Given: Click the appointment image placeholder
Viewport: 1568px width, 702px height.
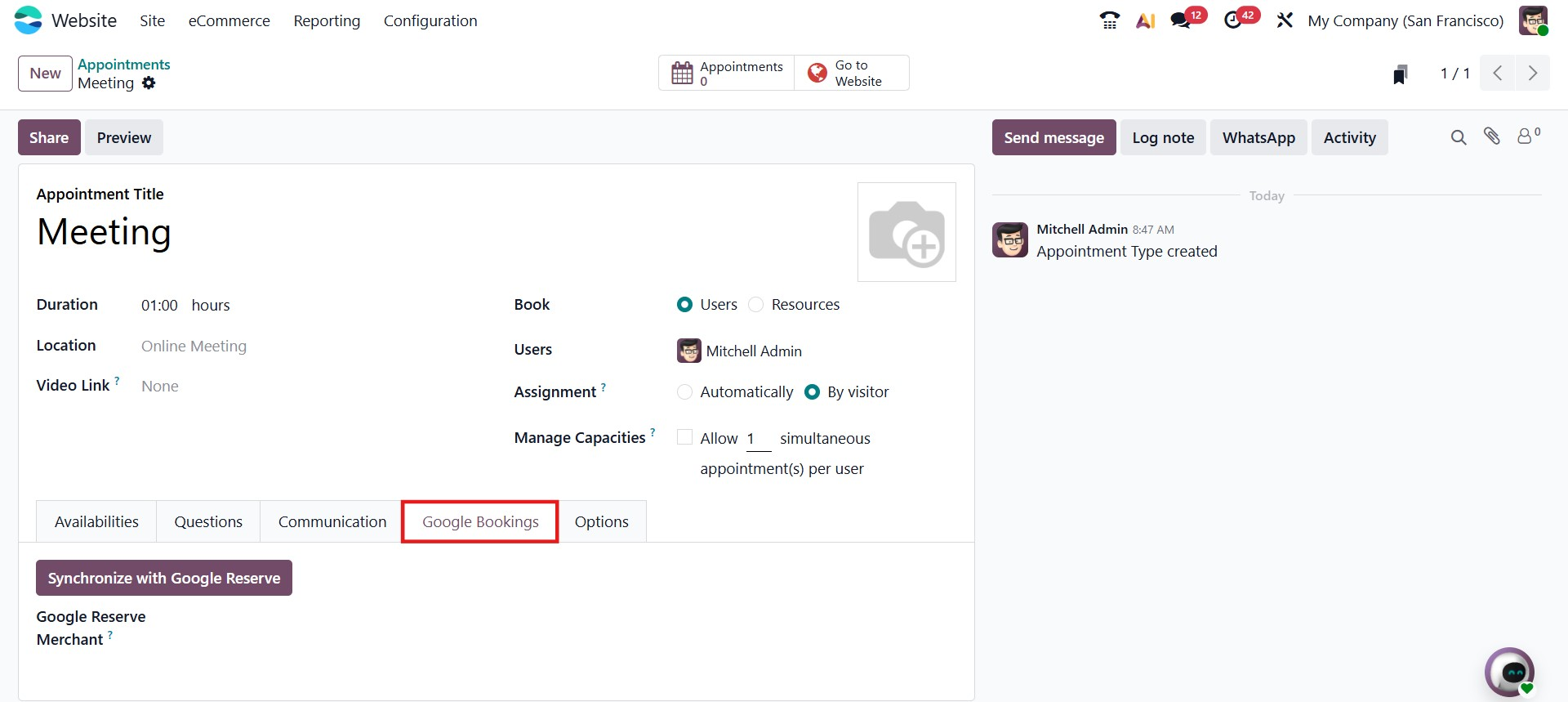Looking at the screenshot, I should coord(906,232).
